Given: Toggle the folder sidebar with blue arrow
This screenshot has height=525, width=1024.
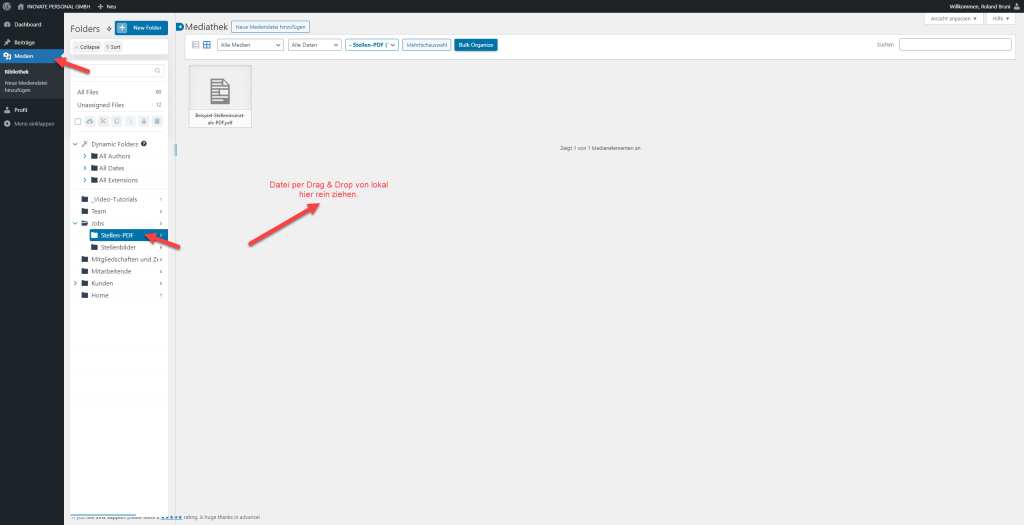Looking at the screenshot, I should [x=179, y=27].
